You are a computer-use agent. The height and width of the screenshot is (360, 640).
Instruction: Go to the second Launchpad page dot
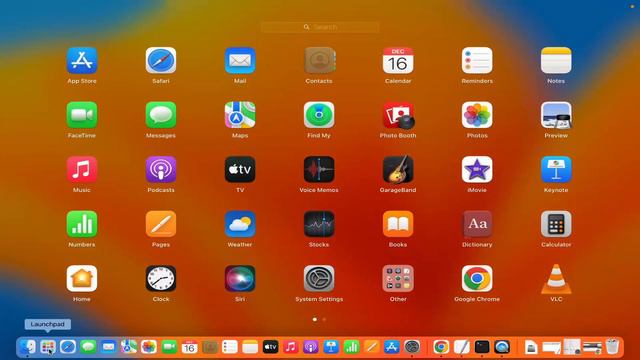click(x=324, y=319)
